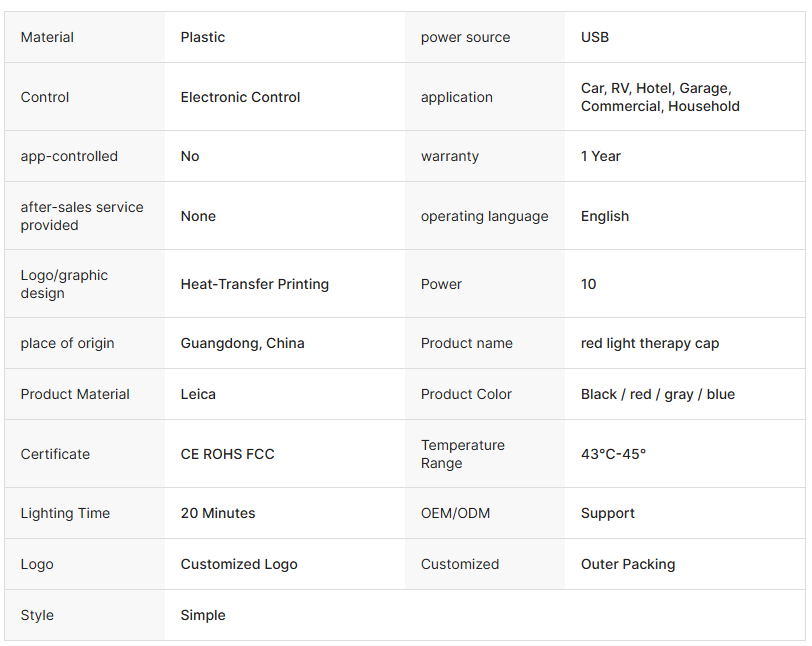Select the "43°C-45°" temperature range value
The width and height of the screenshot is (812, 646).
pos(614,454)
